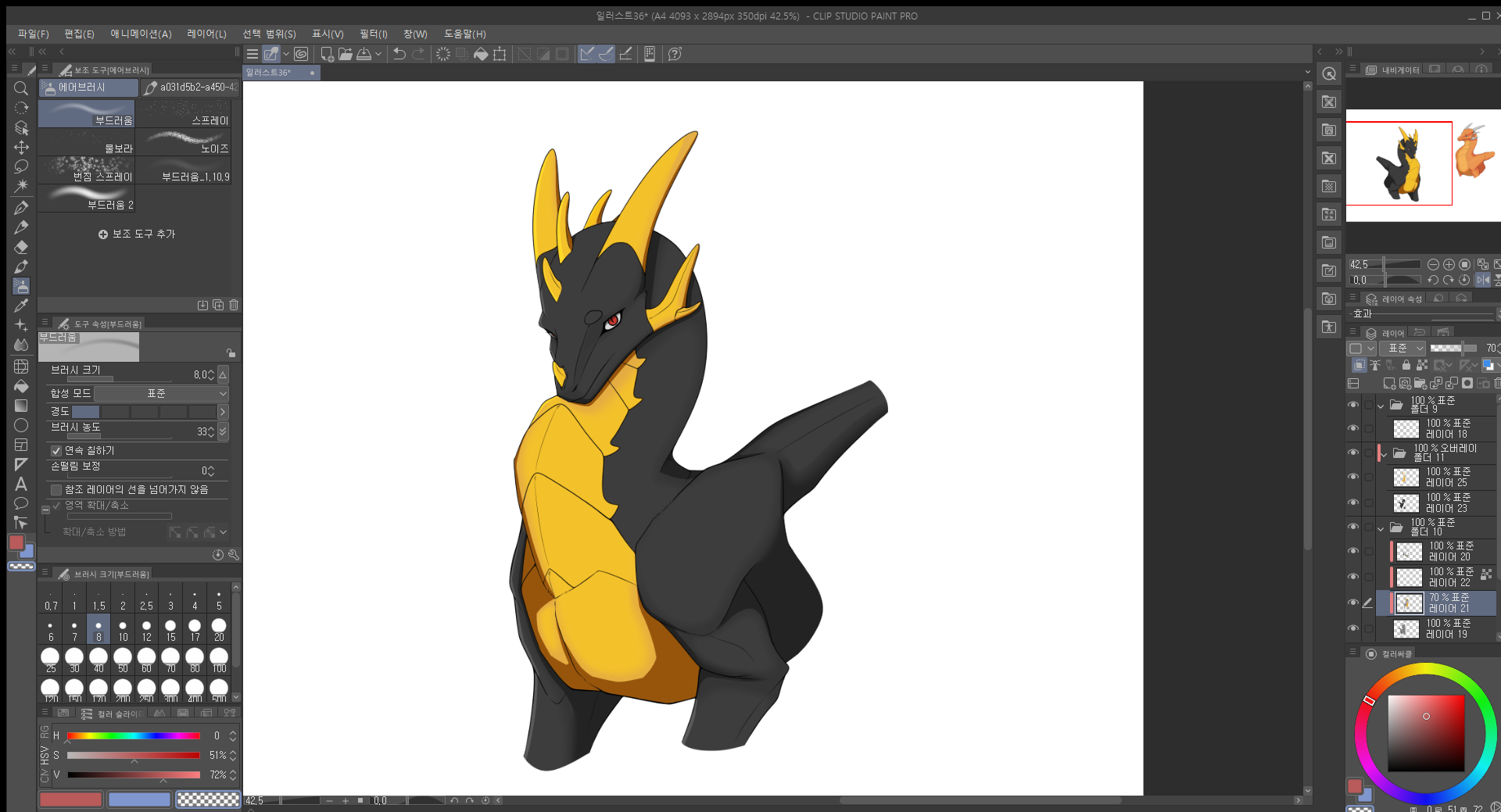Collapse the 폴더 10 folder arrow
The image size is (1501, 812).
pos(1381,529)
